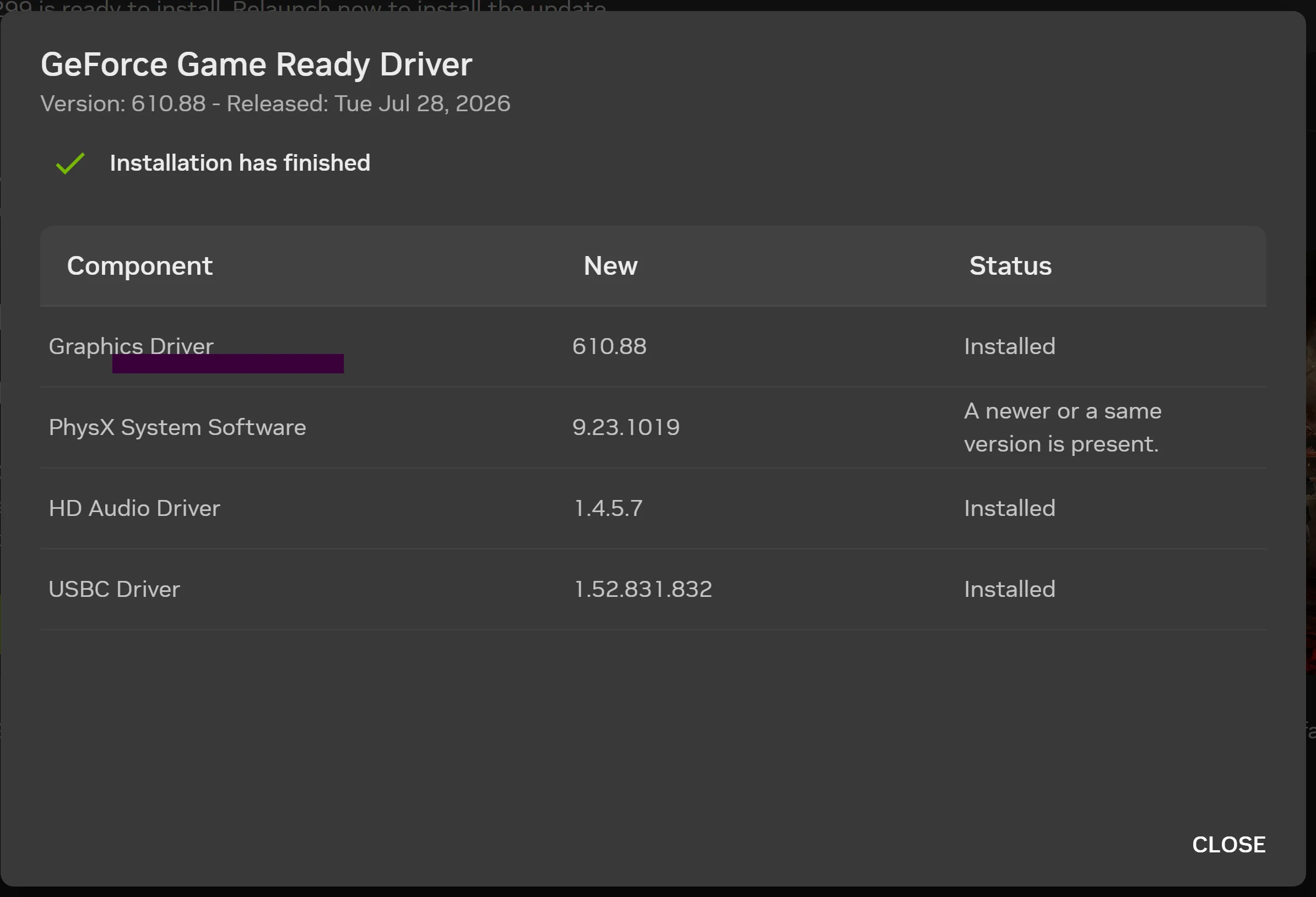
Task: Click the CLOSE button in the dialog
Action: click(1228, 844)
